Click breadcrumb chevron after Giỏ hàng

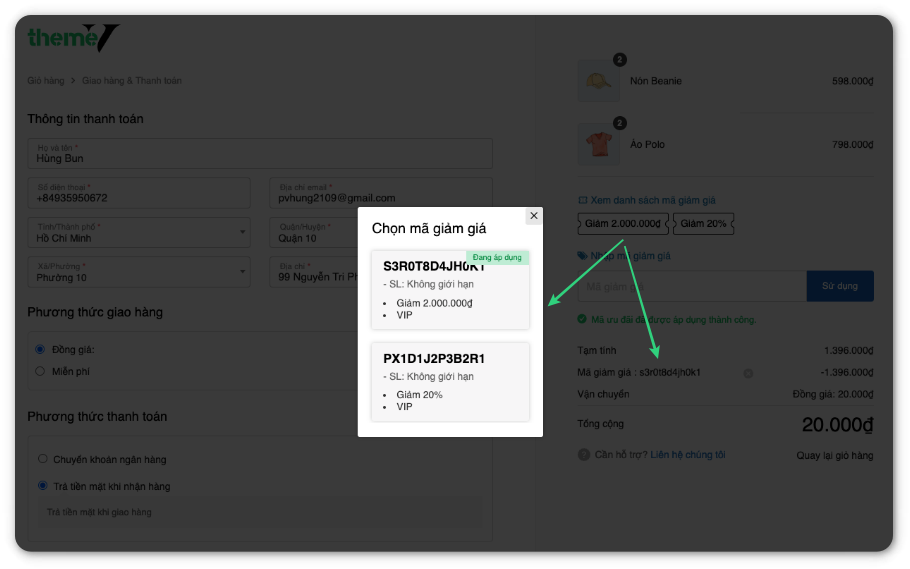(x=73, y=81)
